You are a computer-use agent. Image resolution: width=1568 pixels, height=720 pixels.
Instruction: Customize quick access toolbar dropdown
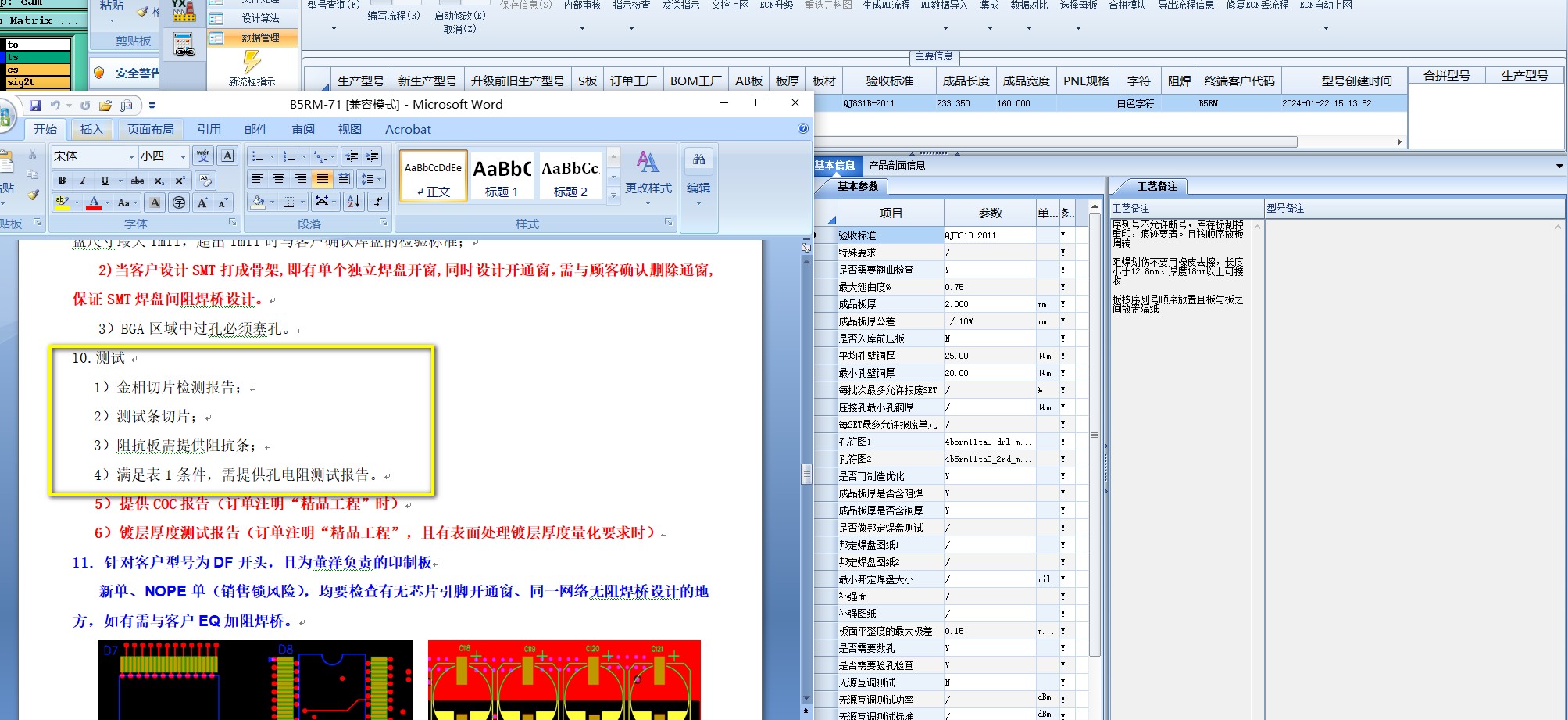[152, 106]
